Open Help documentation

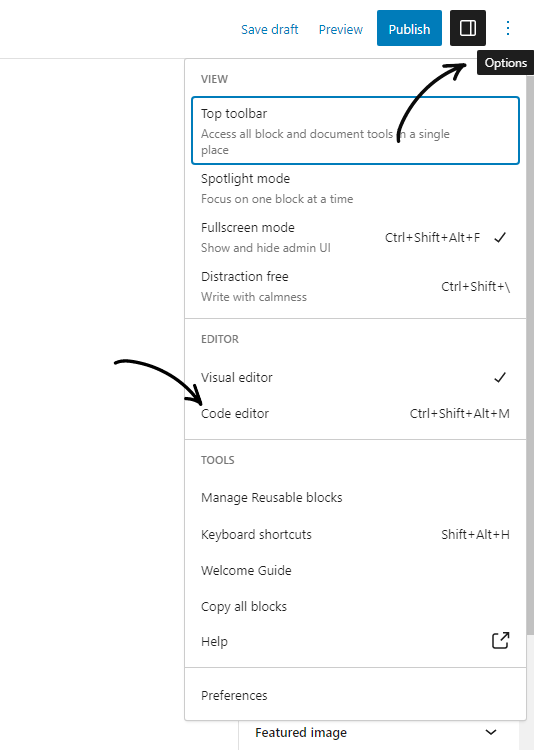[355, 641]
